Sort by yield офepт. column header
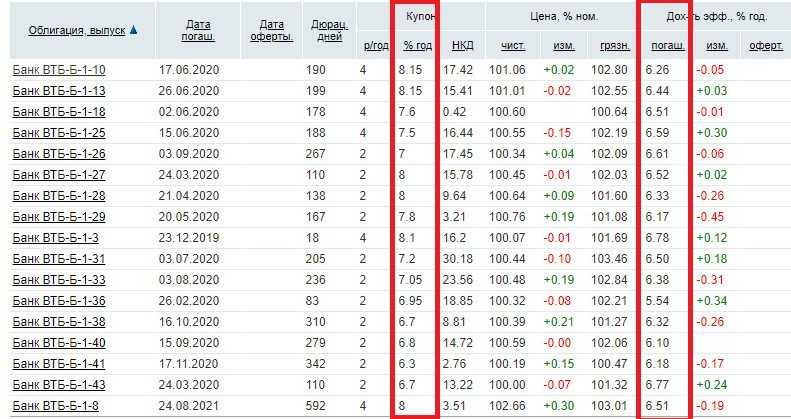The height and width of the screenshot is (419, 791). (765, 46)
